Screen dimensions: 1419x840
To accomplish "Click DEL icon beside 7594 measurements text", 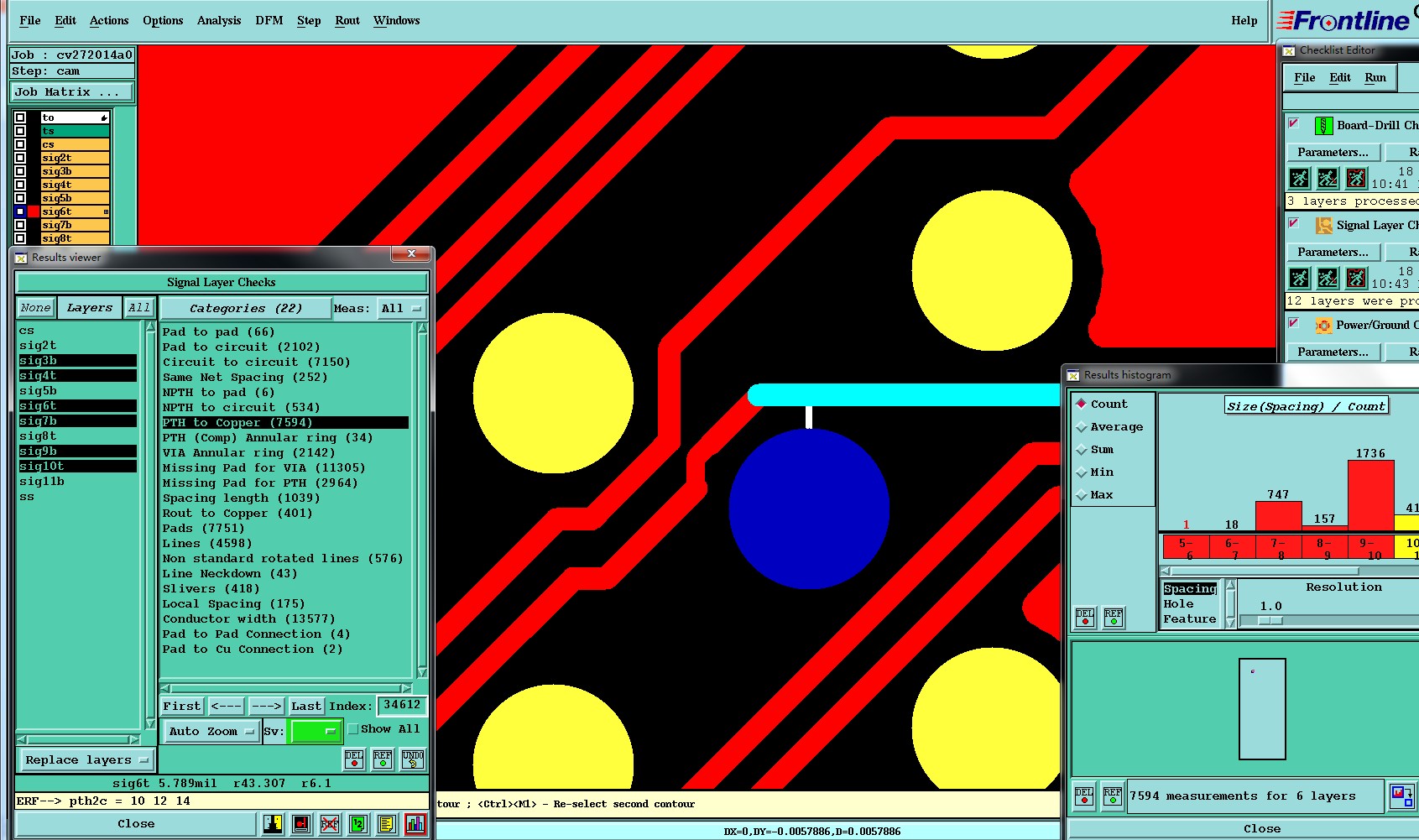I will (1084, 796).
